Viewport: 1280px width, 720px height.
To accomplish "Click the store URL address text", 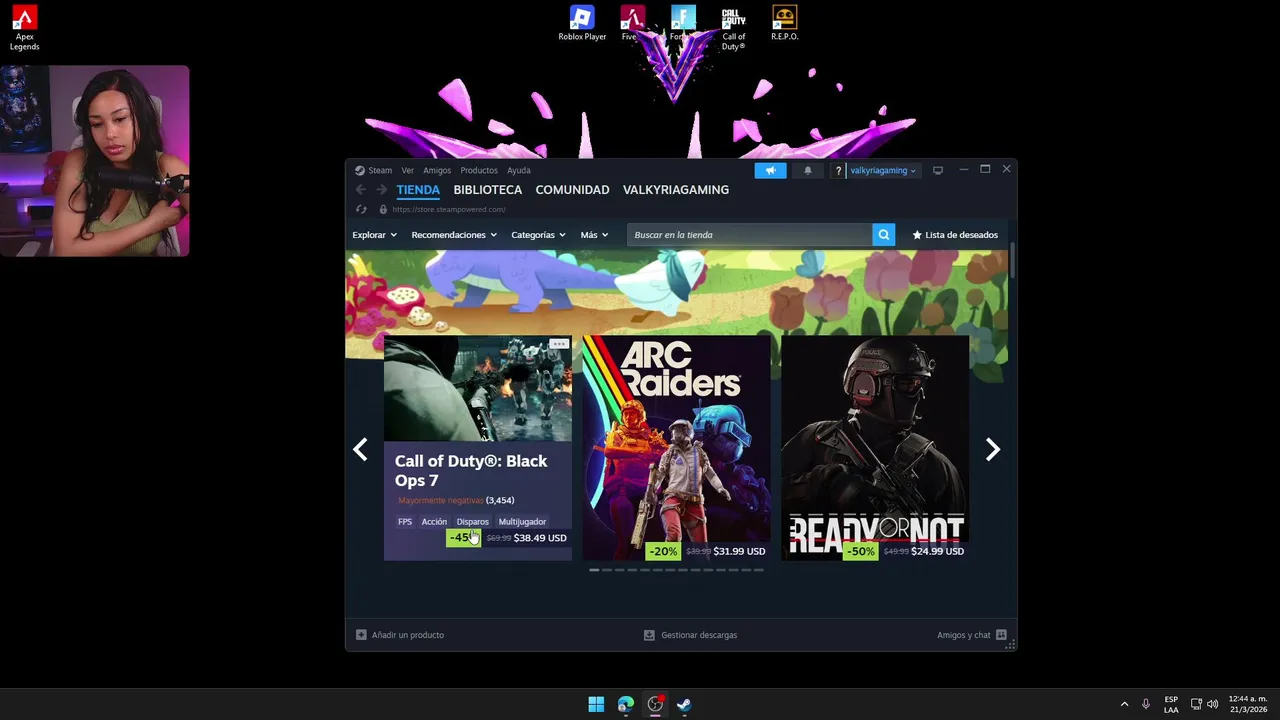I will pos(449,209).
